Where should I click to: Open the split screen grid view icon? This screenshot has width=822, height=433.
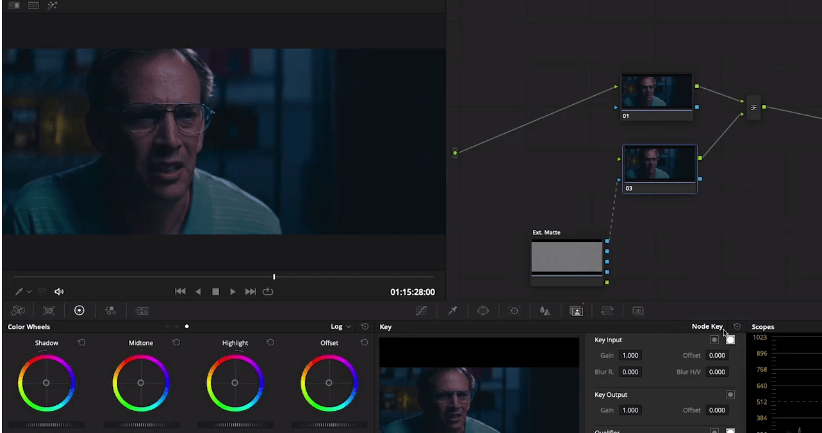pyautogui.click(x=33, y=5)
